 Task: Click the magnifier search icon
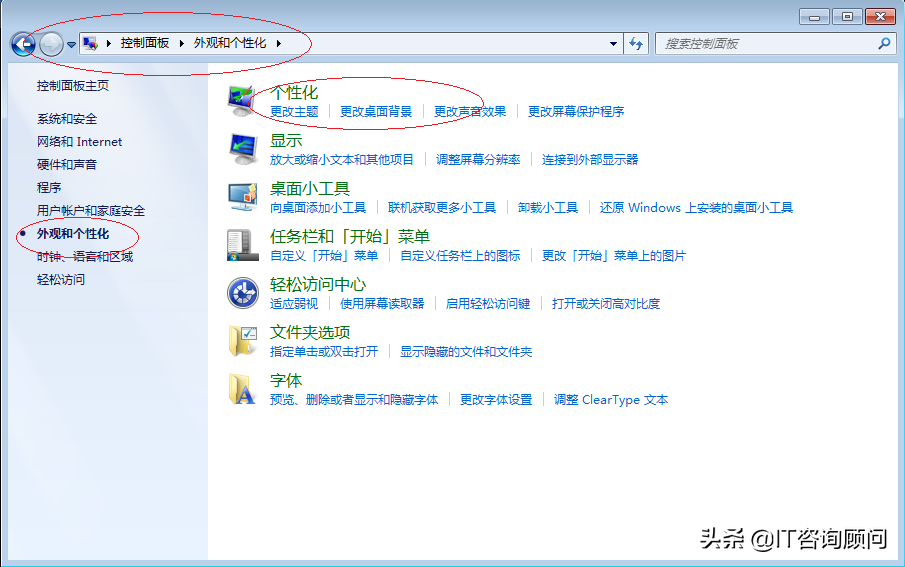[884, 43]
